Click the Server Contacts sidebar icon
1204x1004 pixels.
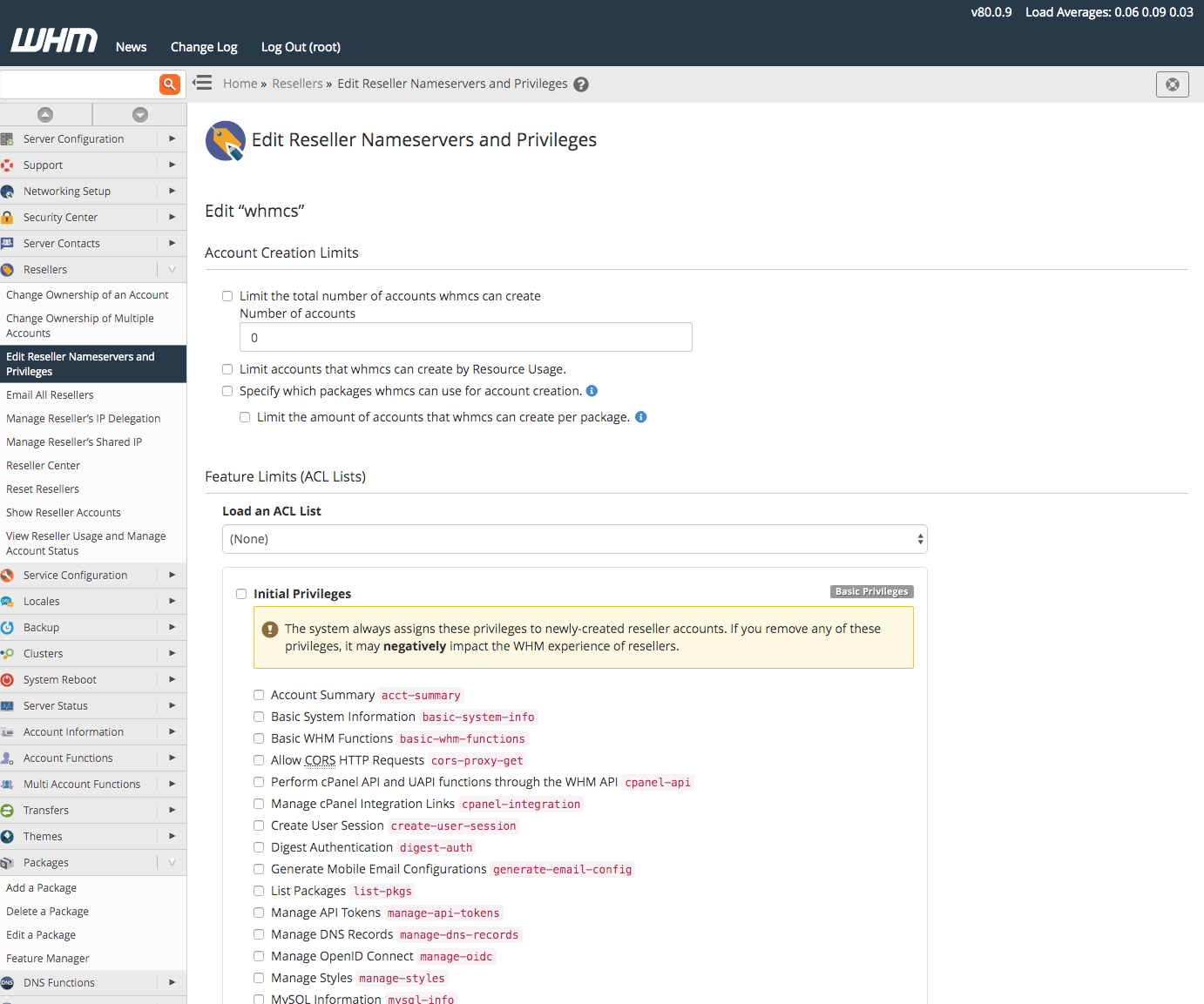(x=7, y=244)
